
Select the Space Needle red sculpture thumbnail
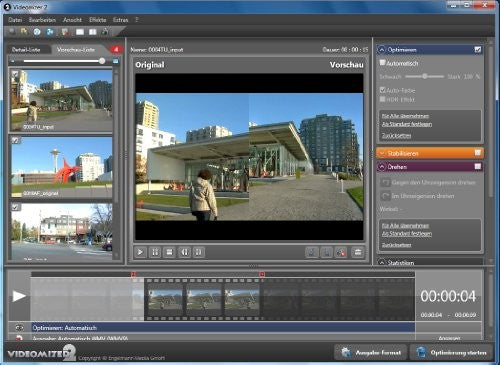62,166
